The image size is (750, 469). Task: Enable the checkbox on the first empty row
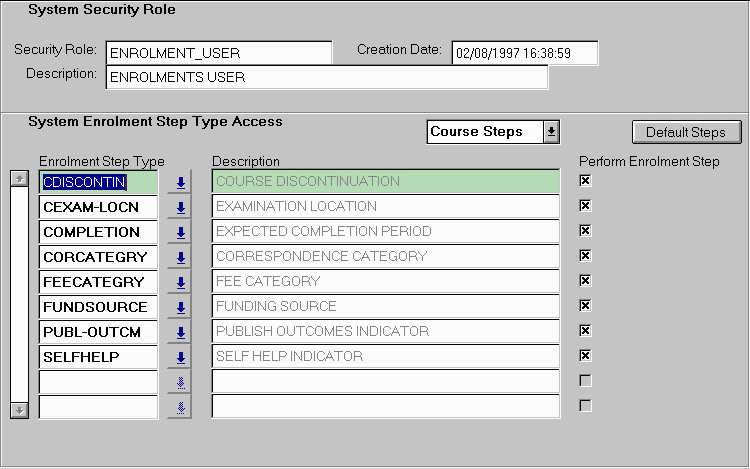coord(586,381)
